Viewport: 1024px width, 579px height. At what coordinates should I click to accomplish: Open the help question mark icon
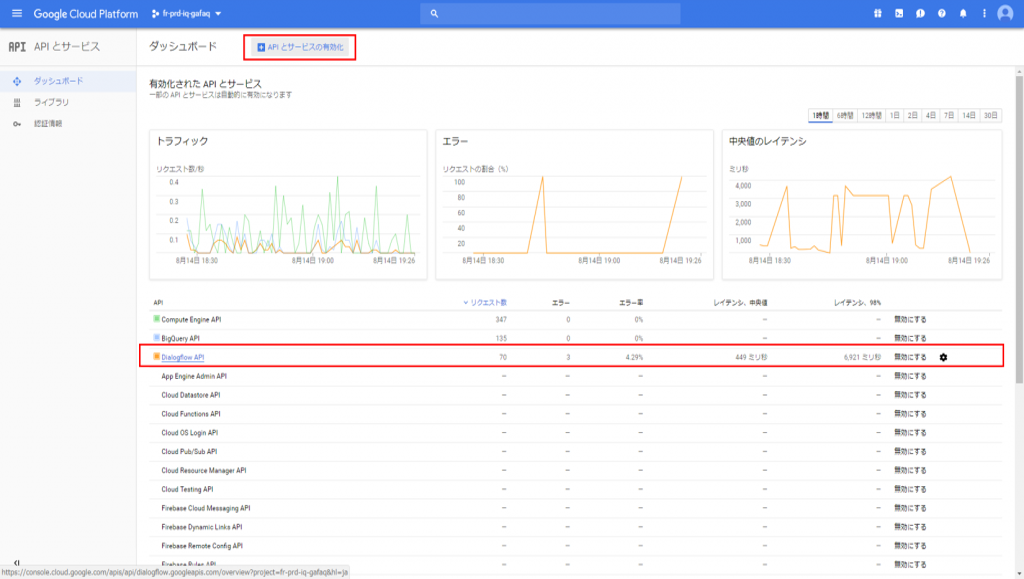pyautogui.click(x=942, y=13)
